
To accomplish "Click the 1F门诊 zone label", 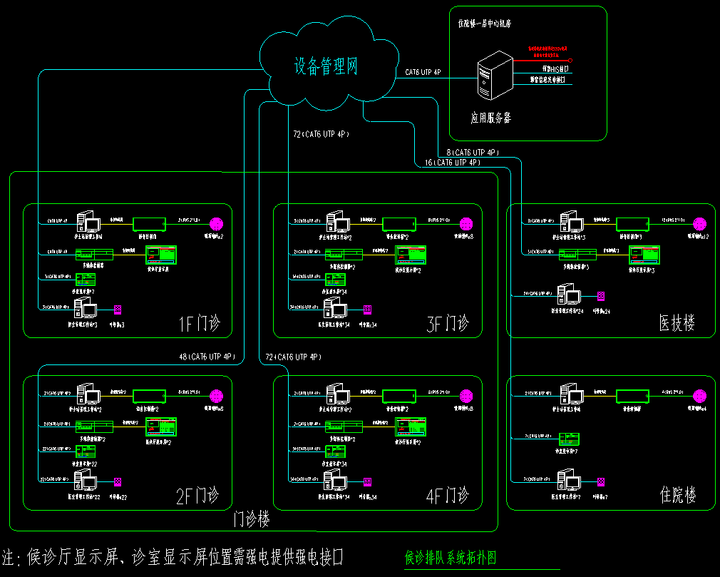I will (199, 324).
